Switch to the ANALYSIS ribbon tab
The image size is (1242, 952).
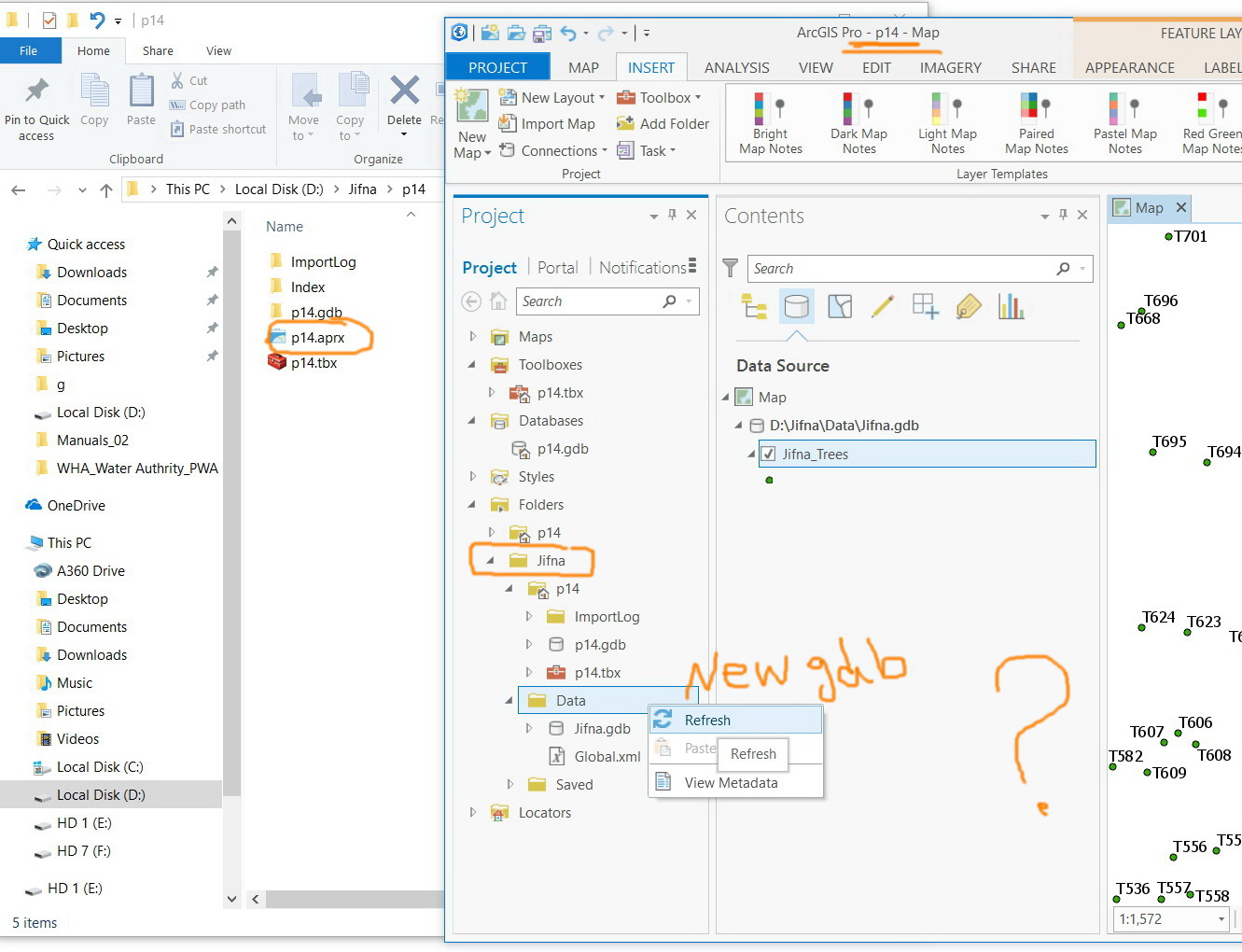point(737,67)
